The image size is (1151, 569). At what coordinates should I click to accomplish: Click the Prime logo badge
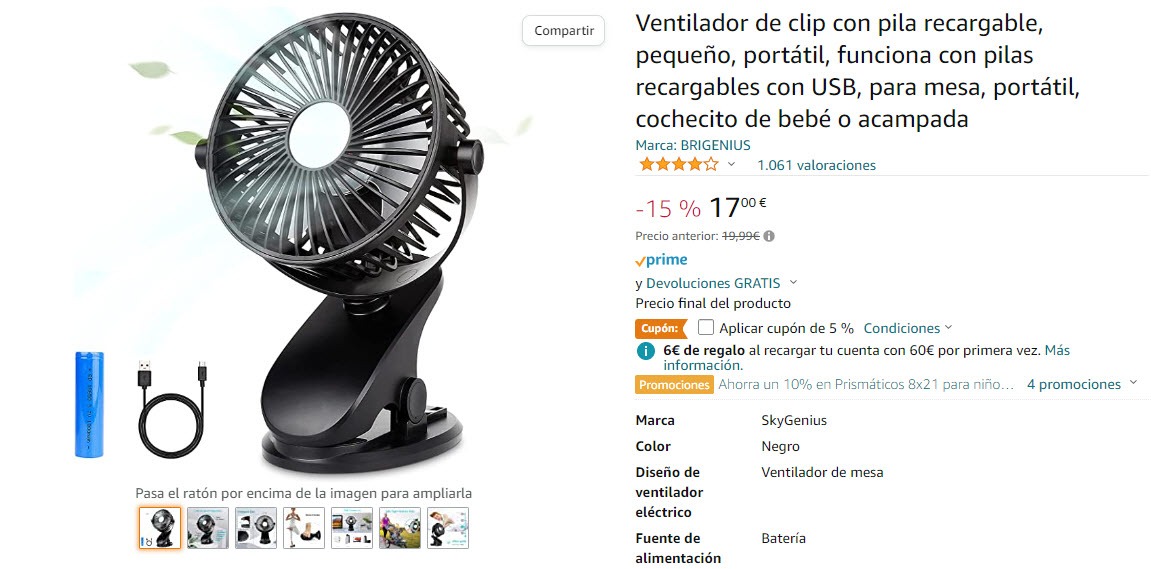point(661,260)
